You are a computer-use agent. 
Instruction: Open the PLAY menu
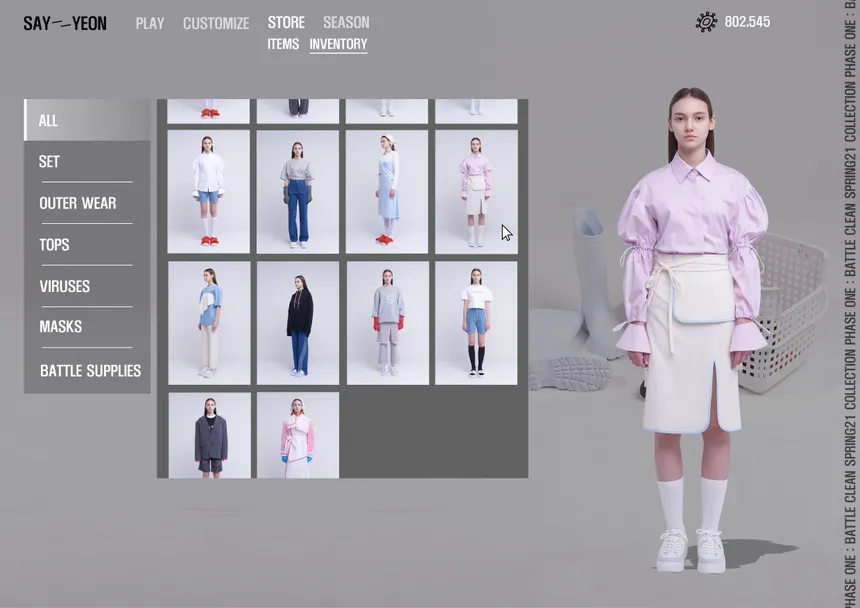pyautogui.click(x=150, y=23)
